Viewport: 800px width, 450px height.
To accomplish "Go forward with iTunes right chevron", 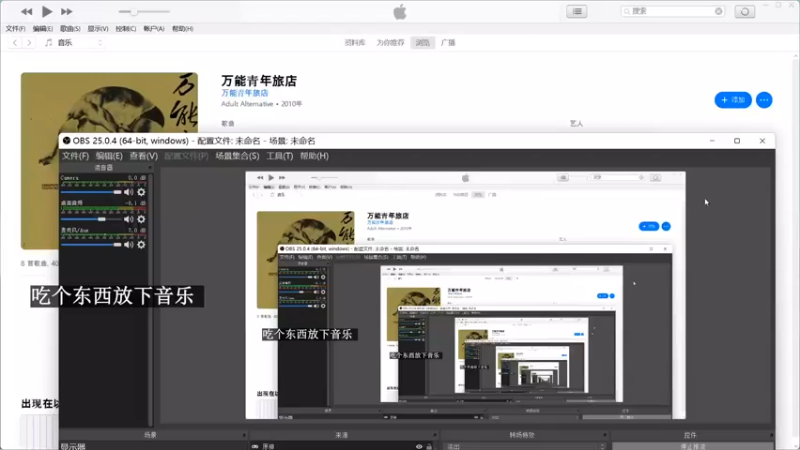I will pyautogui.click(x=29, y=43).
